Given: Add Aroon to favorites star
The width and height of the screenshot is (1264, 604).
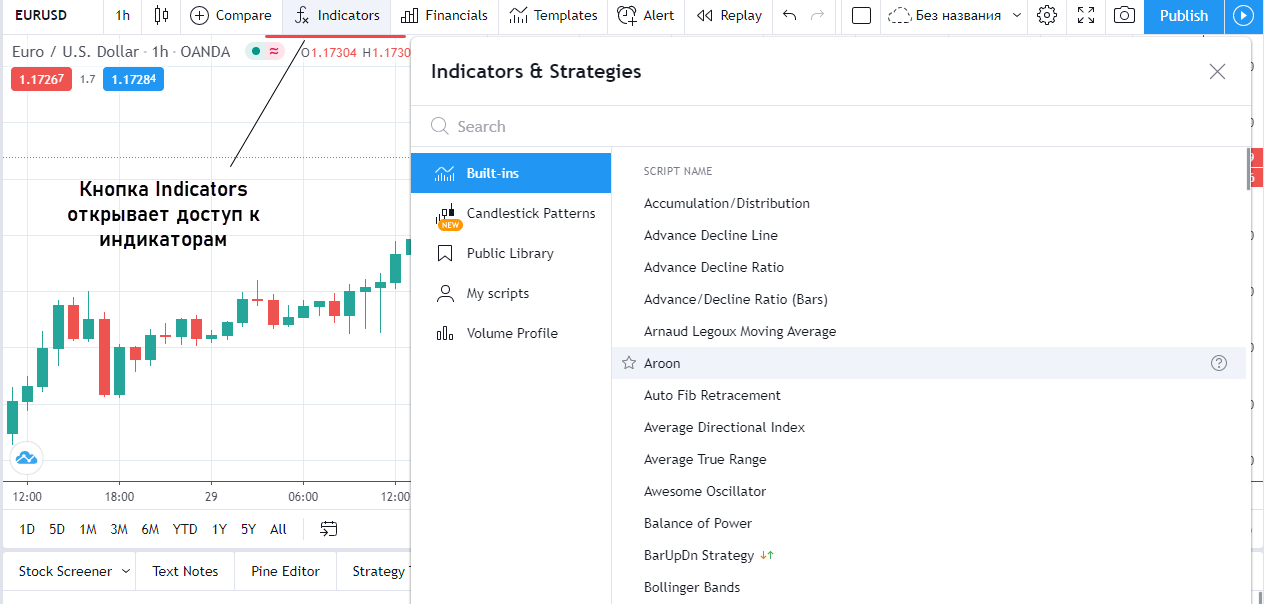Looking at the screenshot, I should [629, 363].
